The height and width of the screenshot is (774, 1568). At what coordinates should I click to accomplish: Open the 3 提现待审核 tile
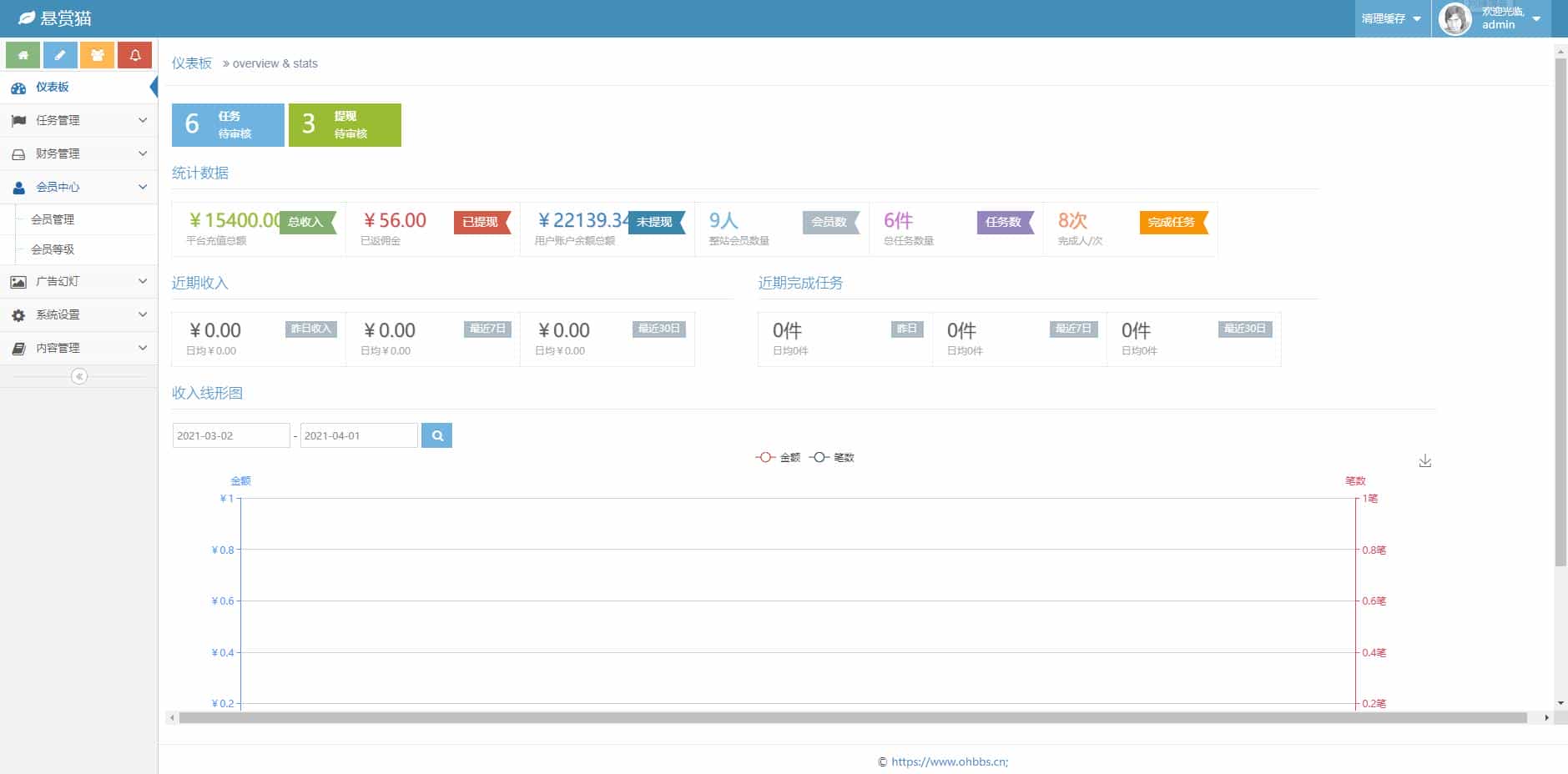click(345, 125)
